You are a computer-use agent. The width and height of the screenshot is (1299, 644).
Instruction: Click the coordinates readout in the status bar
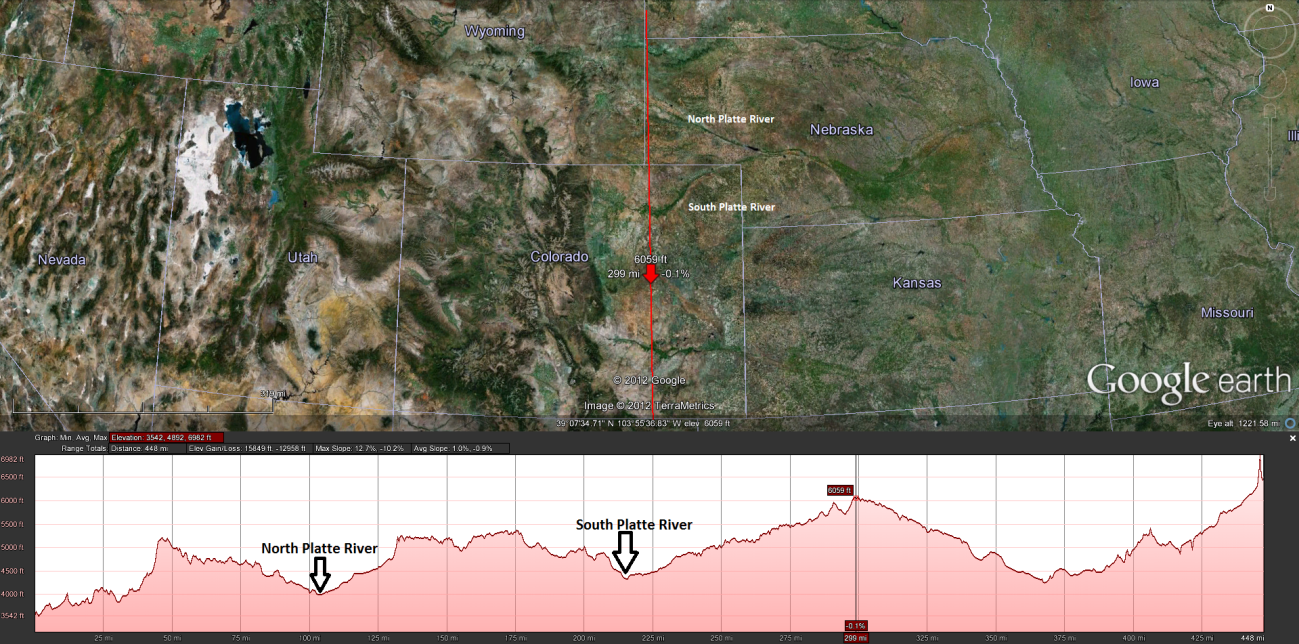(x=643, y=422)
